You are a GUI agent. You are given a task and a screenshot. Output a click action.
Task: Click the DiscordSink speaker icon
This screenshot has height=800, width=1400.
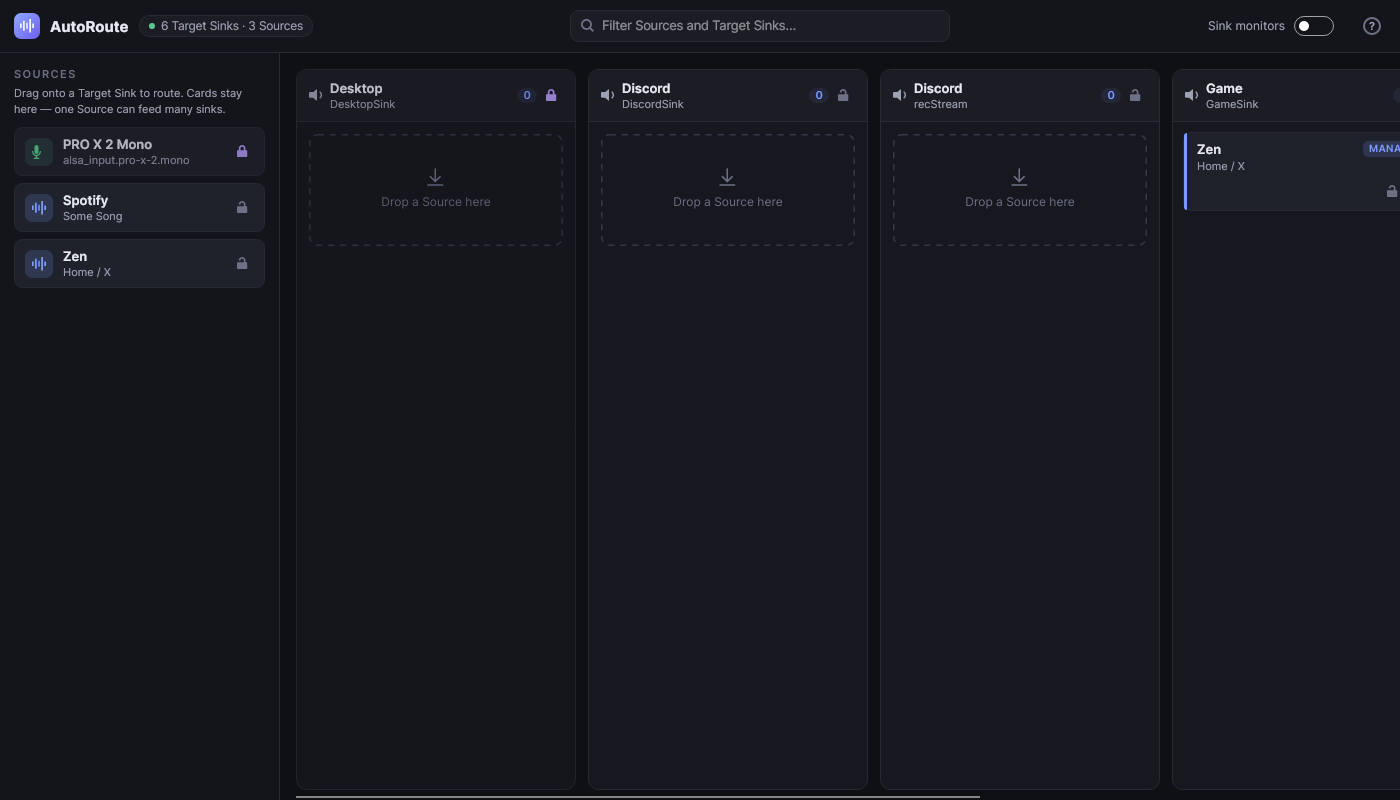[x=607, y=95]
